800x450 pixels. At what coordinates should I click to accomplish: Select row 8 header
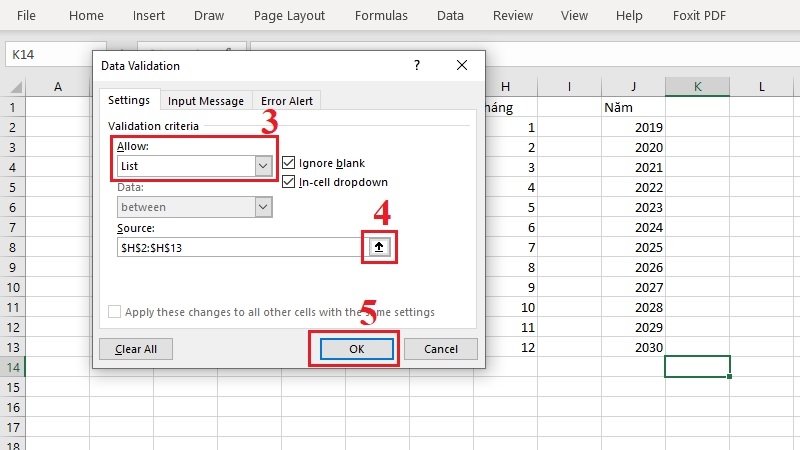pyautogui.click(x=13, y=247)
